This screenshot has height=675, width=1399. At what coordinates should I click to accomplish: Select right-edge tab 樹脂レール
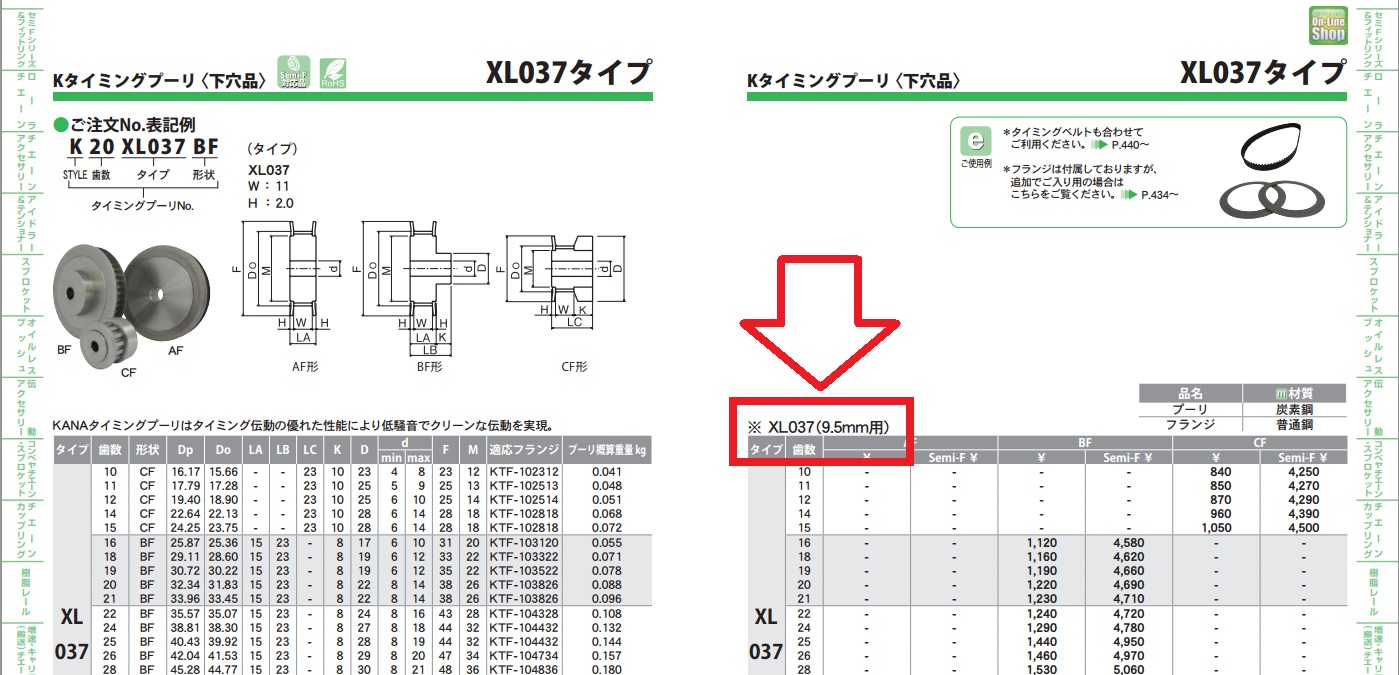click(x=1372, y=592)
